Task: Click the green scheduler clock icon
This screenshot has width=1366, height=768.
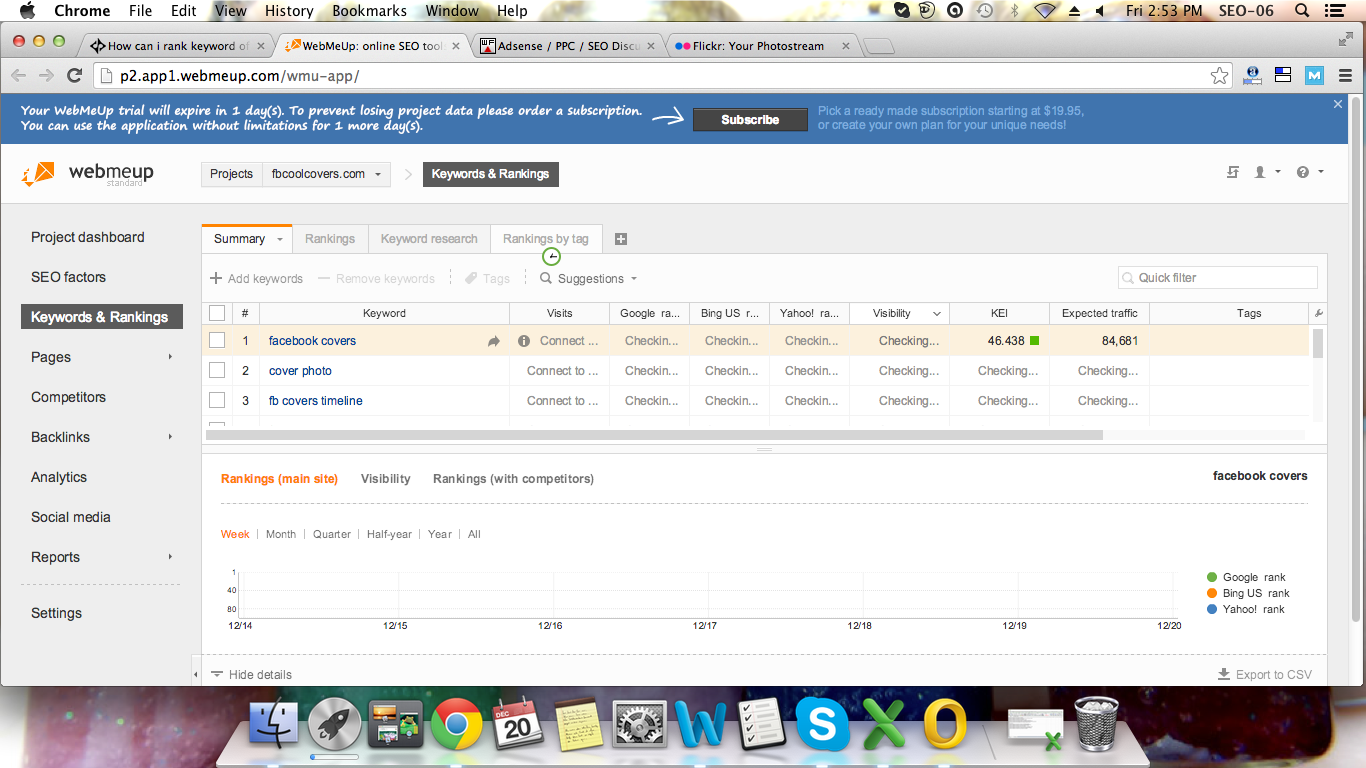Action: 551,257
